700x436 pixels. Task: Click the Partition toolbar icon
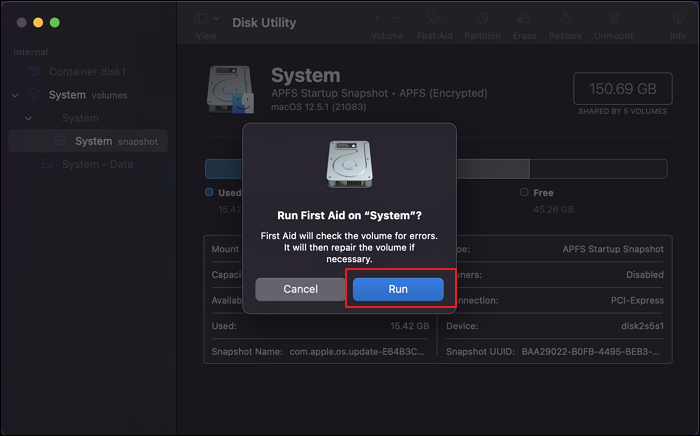(482, 19)
